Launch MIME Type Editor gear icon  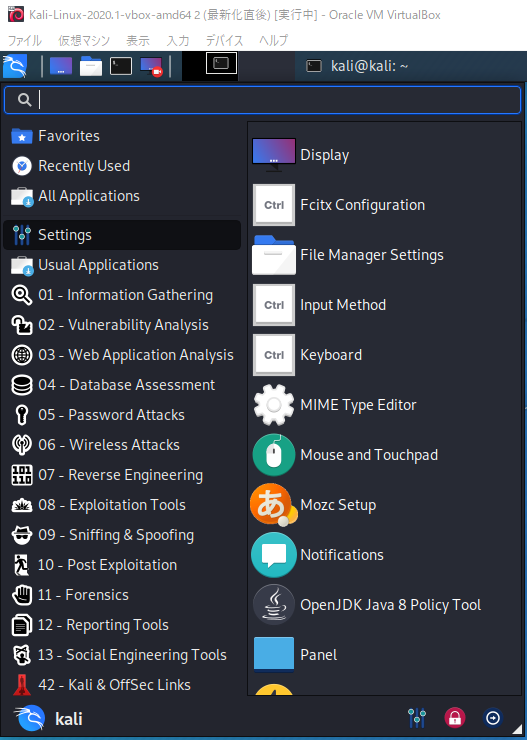[274, 405]
